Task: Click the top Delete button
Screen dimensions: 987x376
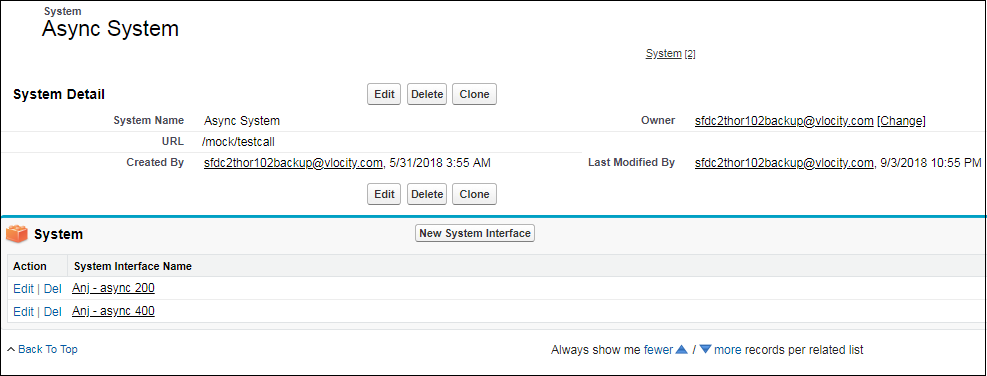Action: tap(427, 94)
